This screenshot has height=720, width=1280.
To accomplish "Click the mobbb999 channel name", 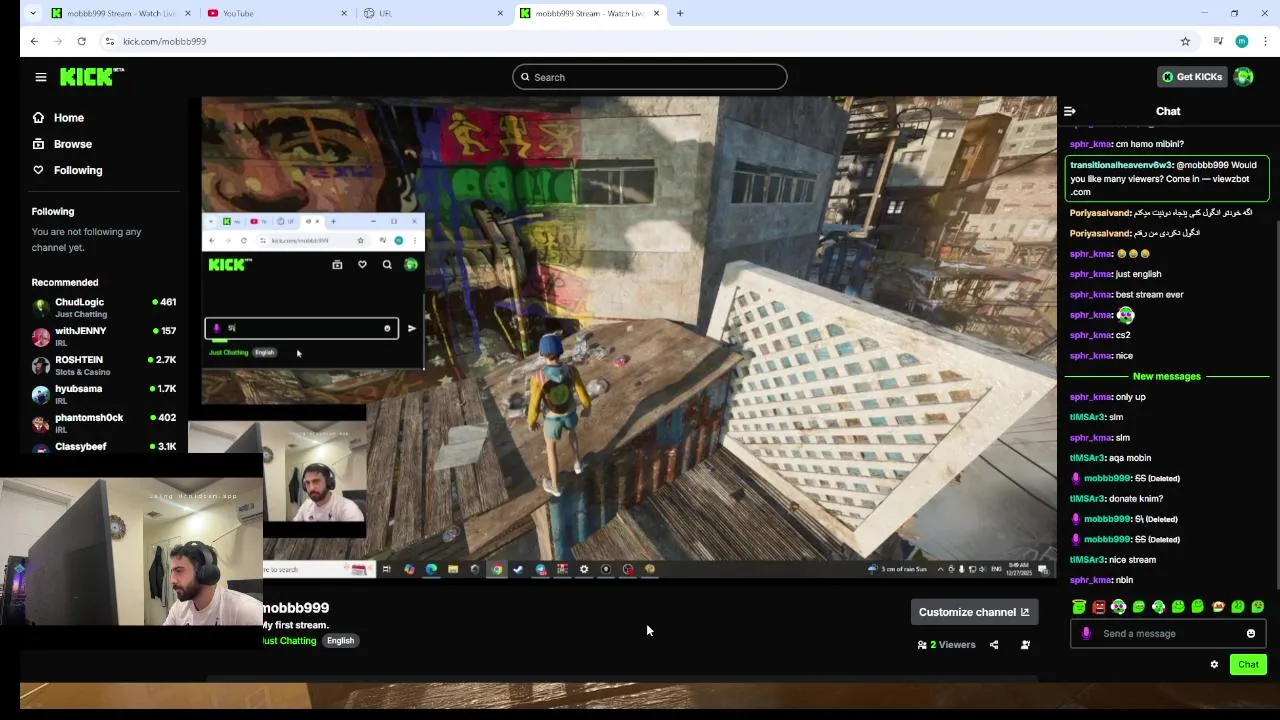I will point(295,608).
